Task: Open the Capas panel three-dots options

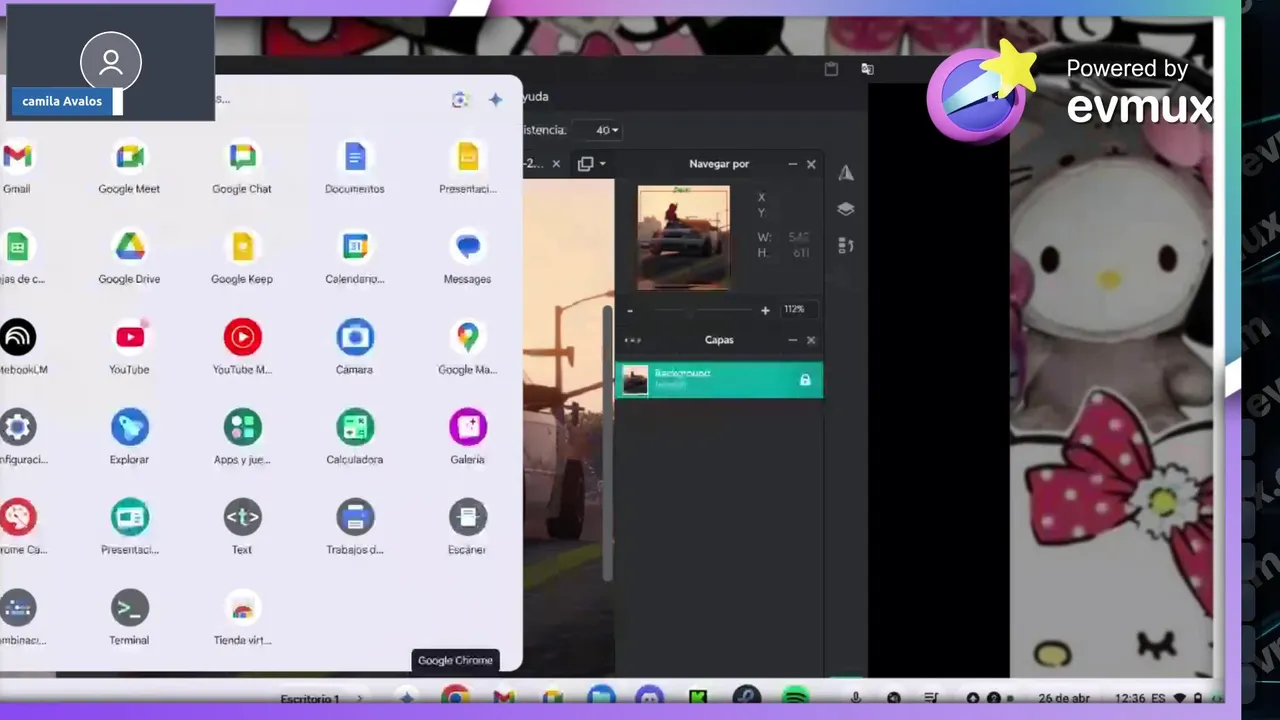Action: coord(632,340)
